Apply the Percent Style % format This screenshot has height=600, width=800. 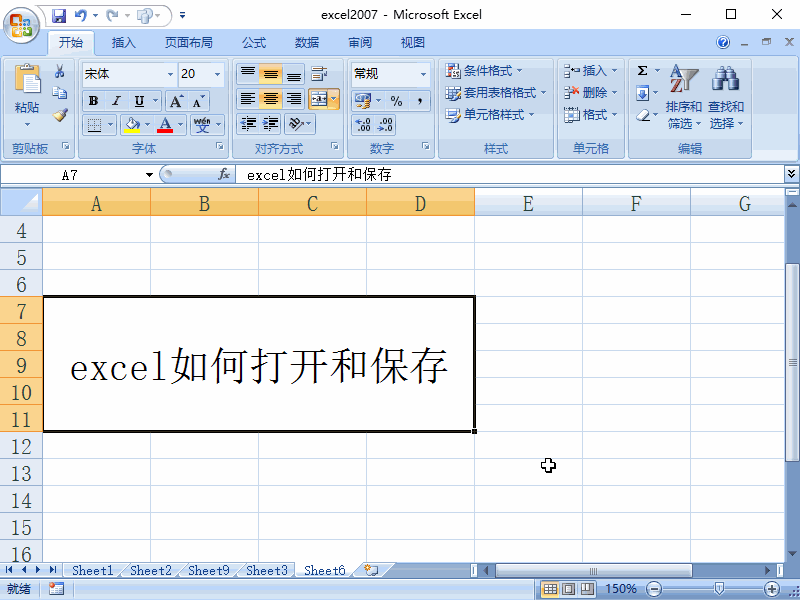[x=397, y=100]
